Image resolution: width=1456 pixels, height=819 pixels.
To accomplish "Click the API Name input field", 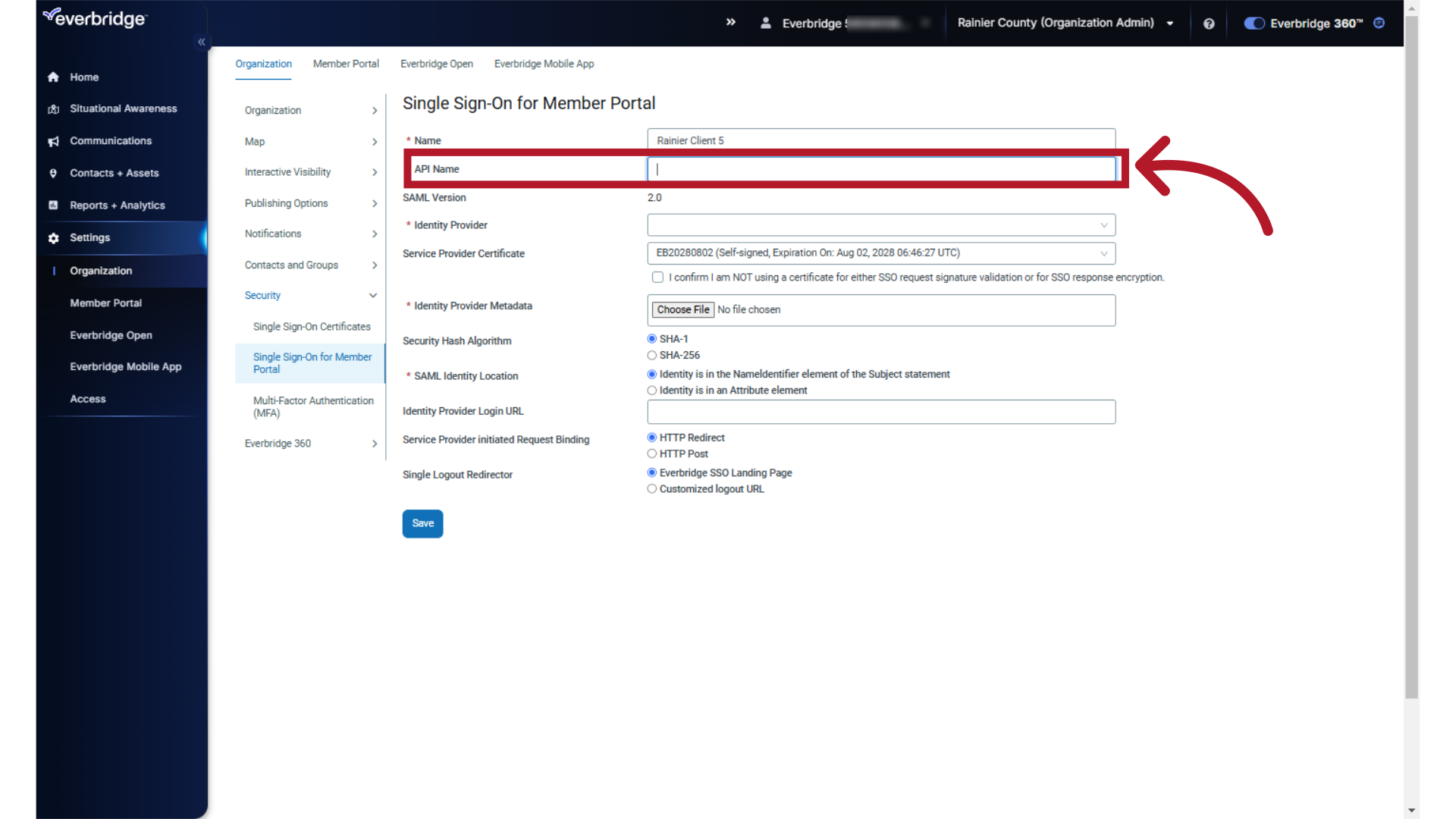I will coord(882,168).
